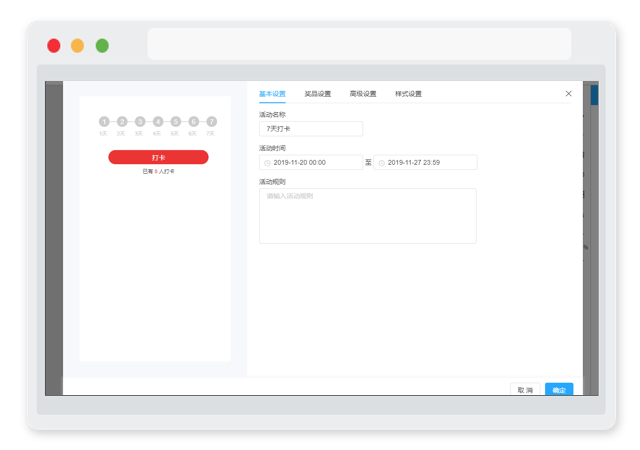Click the 取消 button
640x450 pixels.
pyautogui.click(x=525, y=390)
